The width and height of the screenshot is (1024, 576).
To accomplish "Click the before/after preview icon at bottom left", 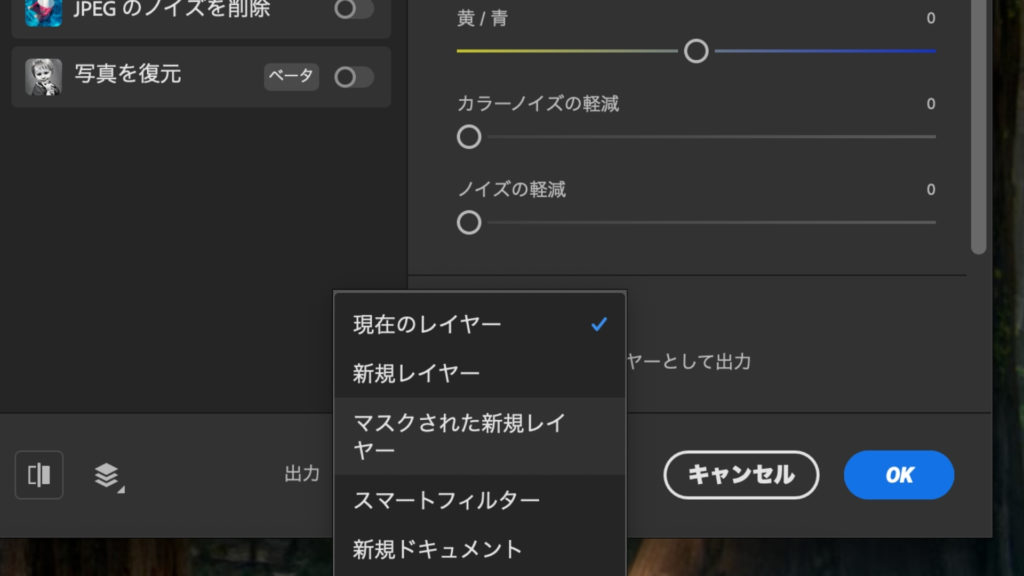I will [39, 475].
